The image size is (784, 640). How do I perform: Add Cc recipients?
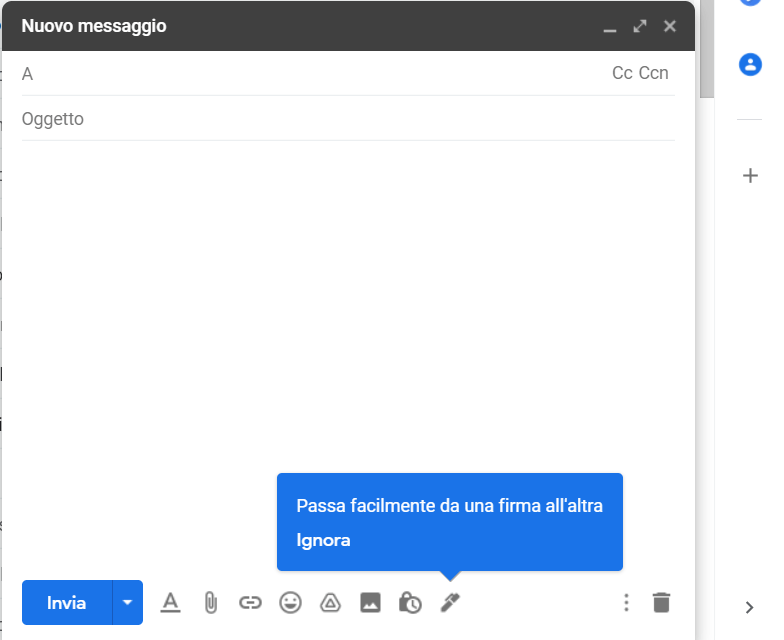(x=622, y=73)
